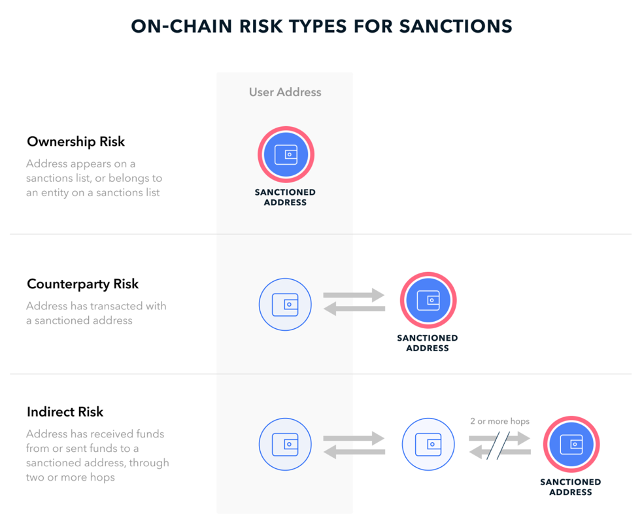The image size is (642, 514).
Task: Click the main title about sanctions risk types
Action: [x=320, y=27]
